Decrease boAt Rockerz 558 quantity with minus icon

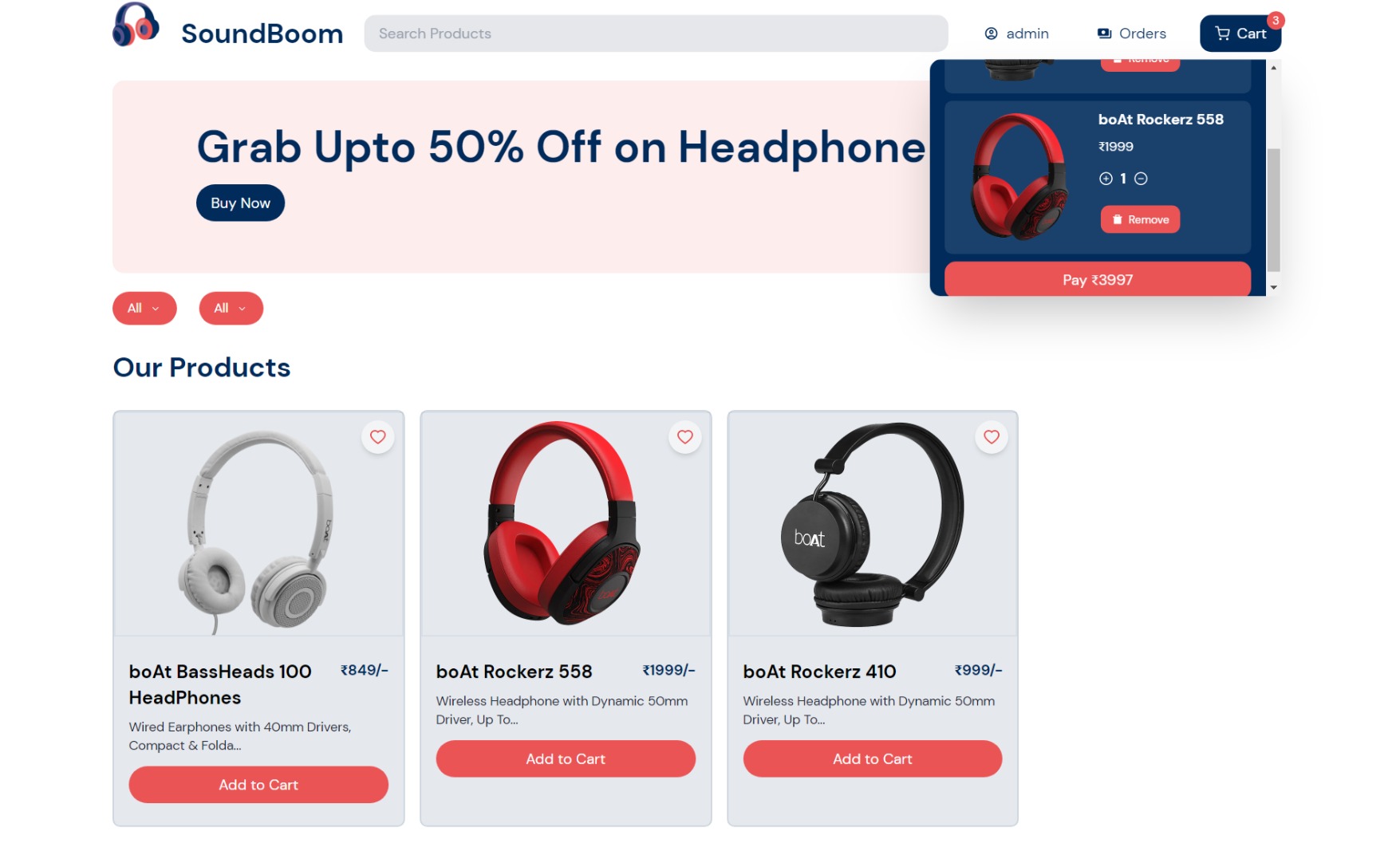(x=1141, y=179)
